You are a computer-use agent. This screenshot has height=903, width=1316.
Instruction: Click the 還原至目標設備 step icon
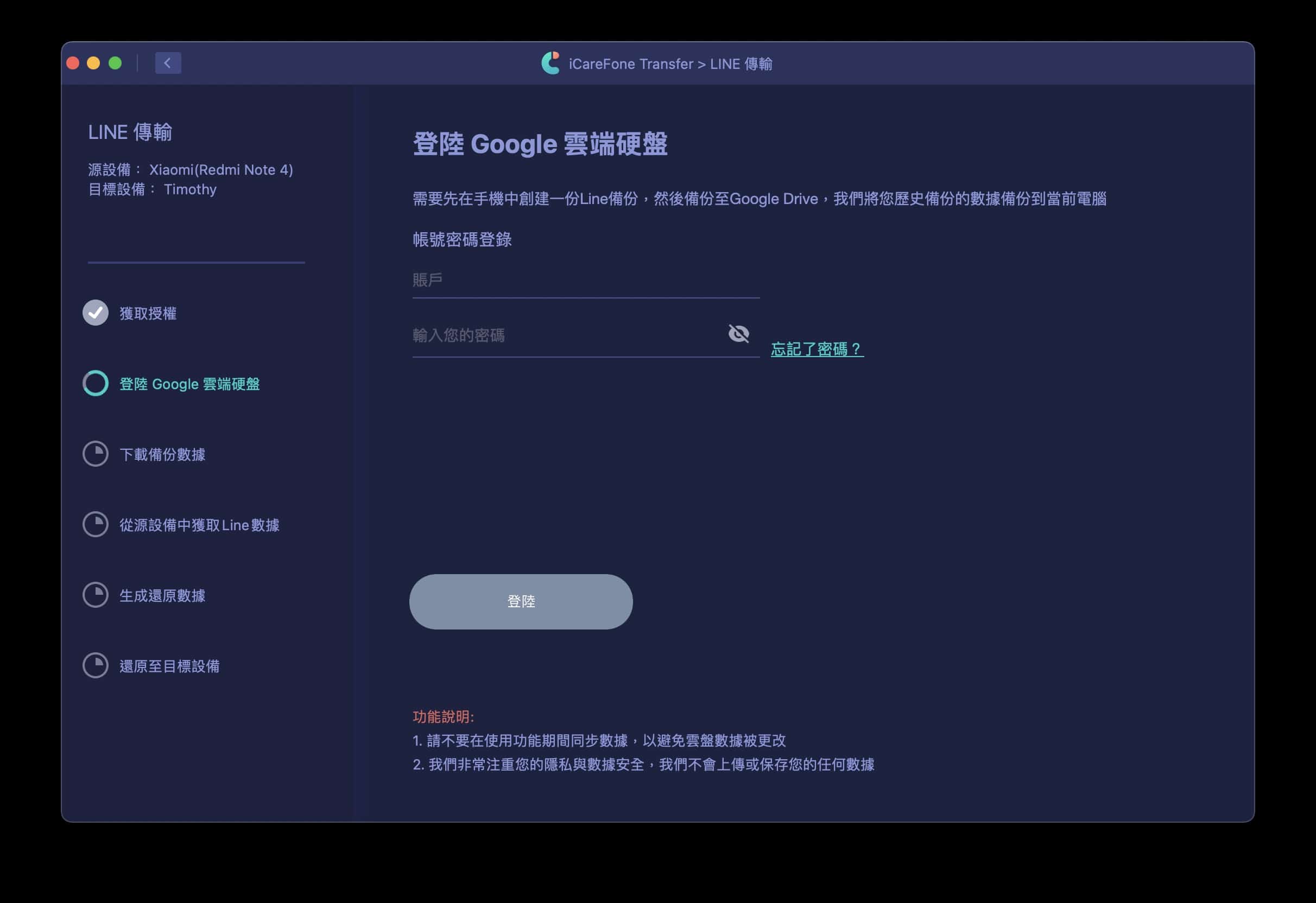[96, 666]
